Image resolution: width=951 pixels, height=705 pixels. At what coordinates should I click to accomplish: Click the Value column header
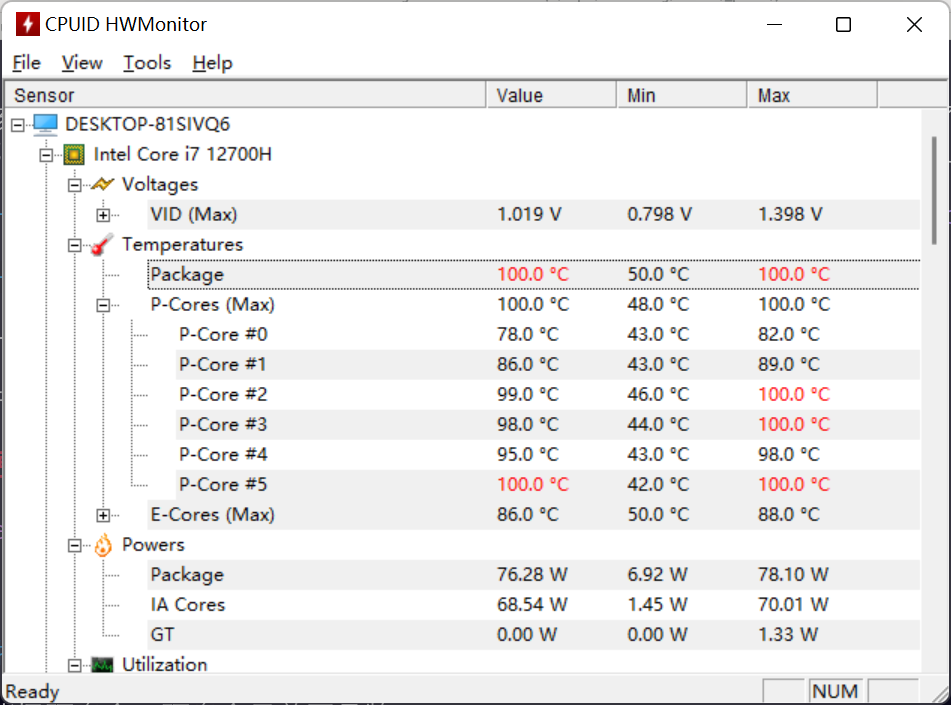pyautogui.click(x=551, y=95)
